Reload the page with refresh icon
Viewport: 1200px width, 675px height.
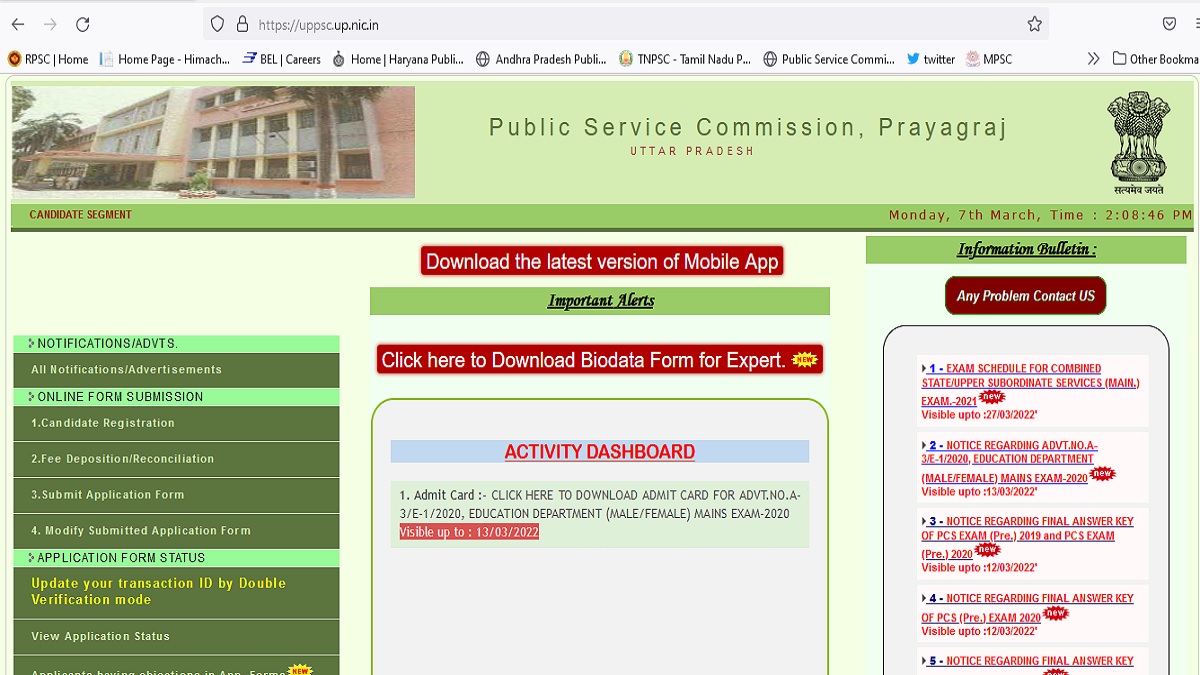point(83,24)
